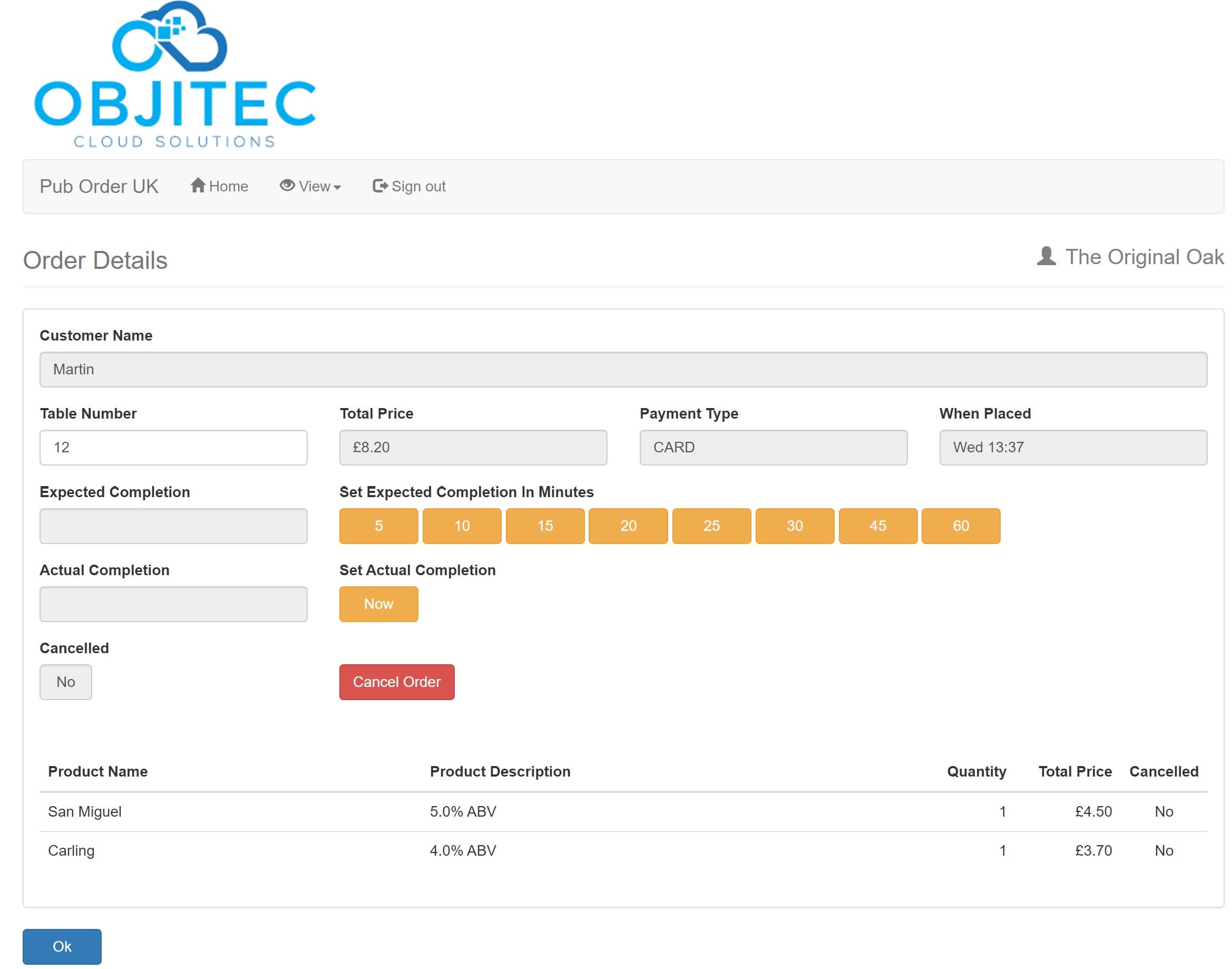Click the When Placed label
The image size is (1232, 969).
pyautogui.click(x=986, y=414)
